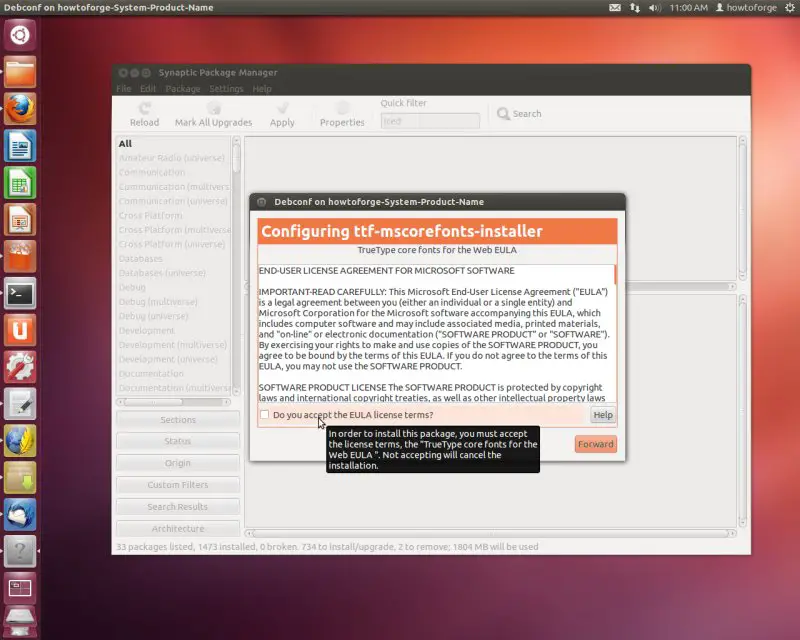
Task: Focus the Quick filter input field
Action: tap(430, 121)
